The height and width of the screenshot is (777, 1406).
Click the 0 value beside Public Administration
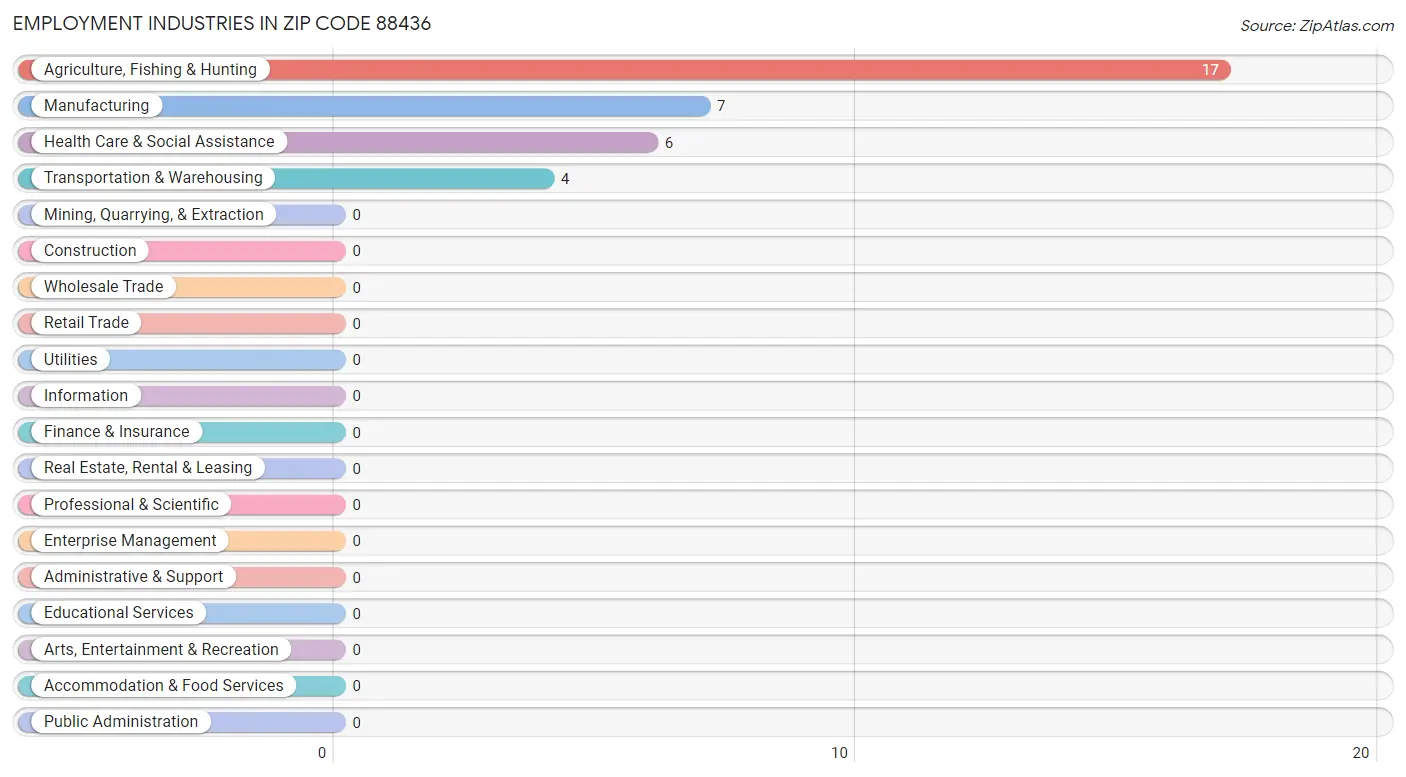click(x=356, y=722)
